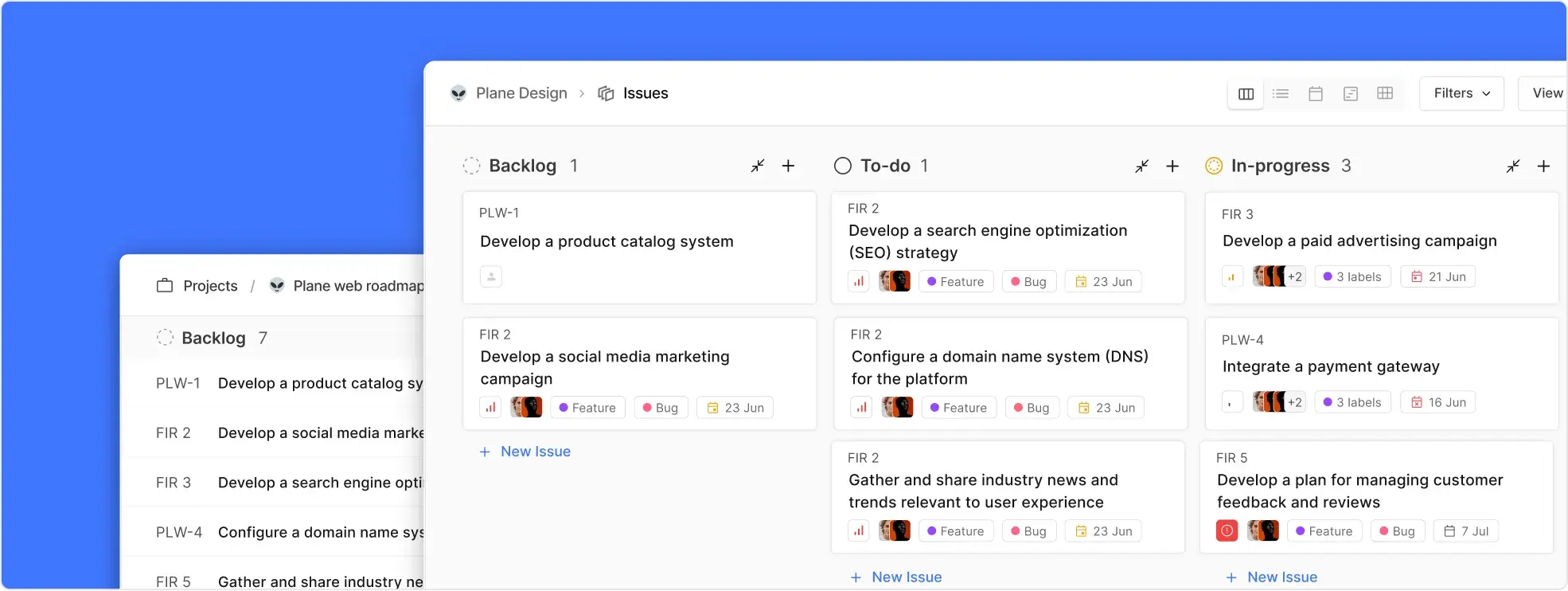Click the plus icon in the To-do column header
This screenshot has width=1568, height=591.
[1172, 166]
